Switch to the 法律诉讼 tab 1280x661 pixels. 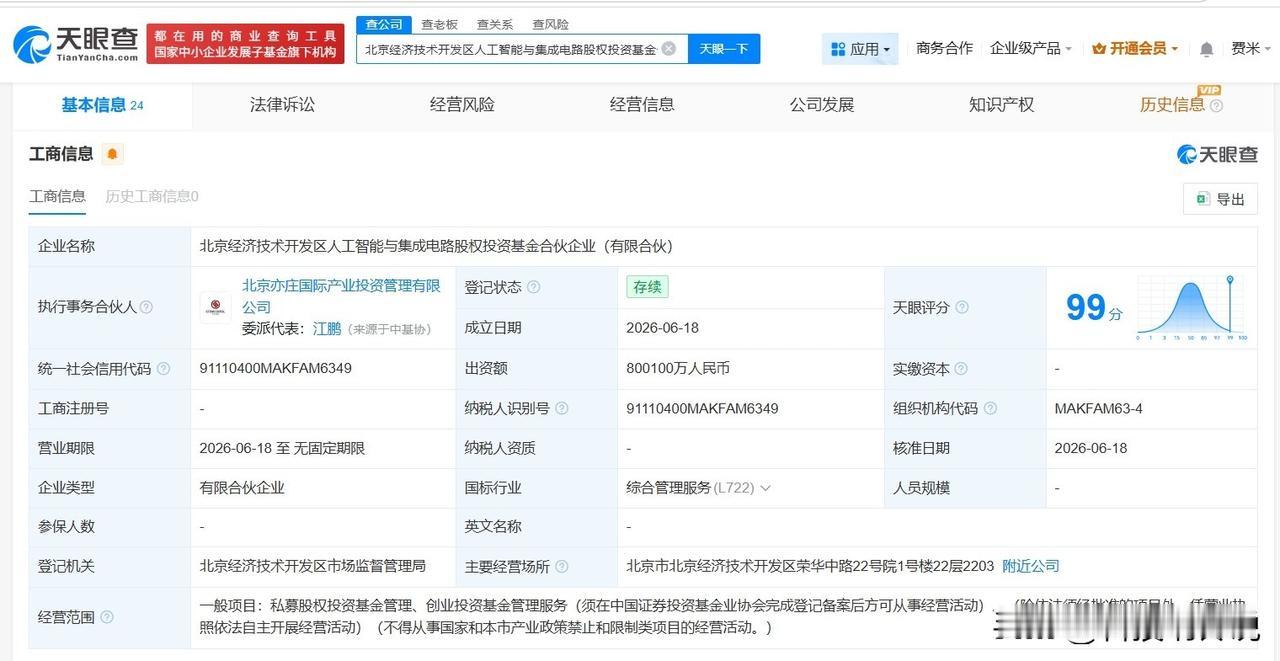[x=282, y=105]
